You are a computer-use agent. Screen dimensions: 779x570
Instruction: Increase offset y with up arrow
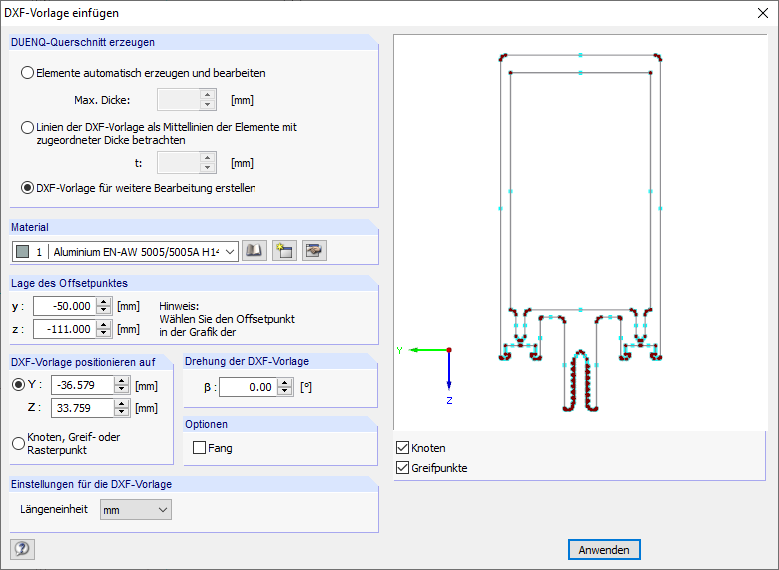[103, 302]
